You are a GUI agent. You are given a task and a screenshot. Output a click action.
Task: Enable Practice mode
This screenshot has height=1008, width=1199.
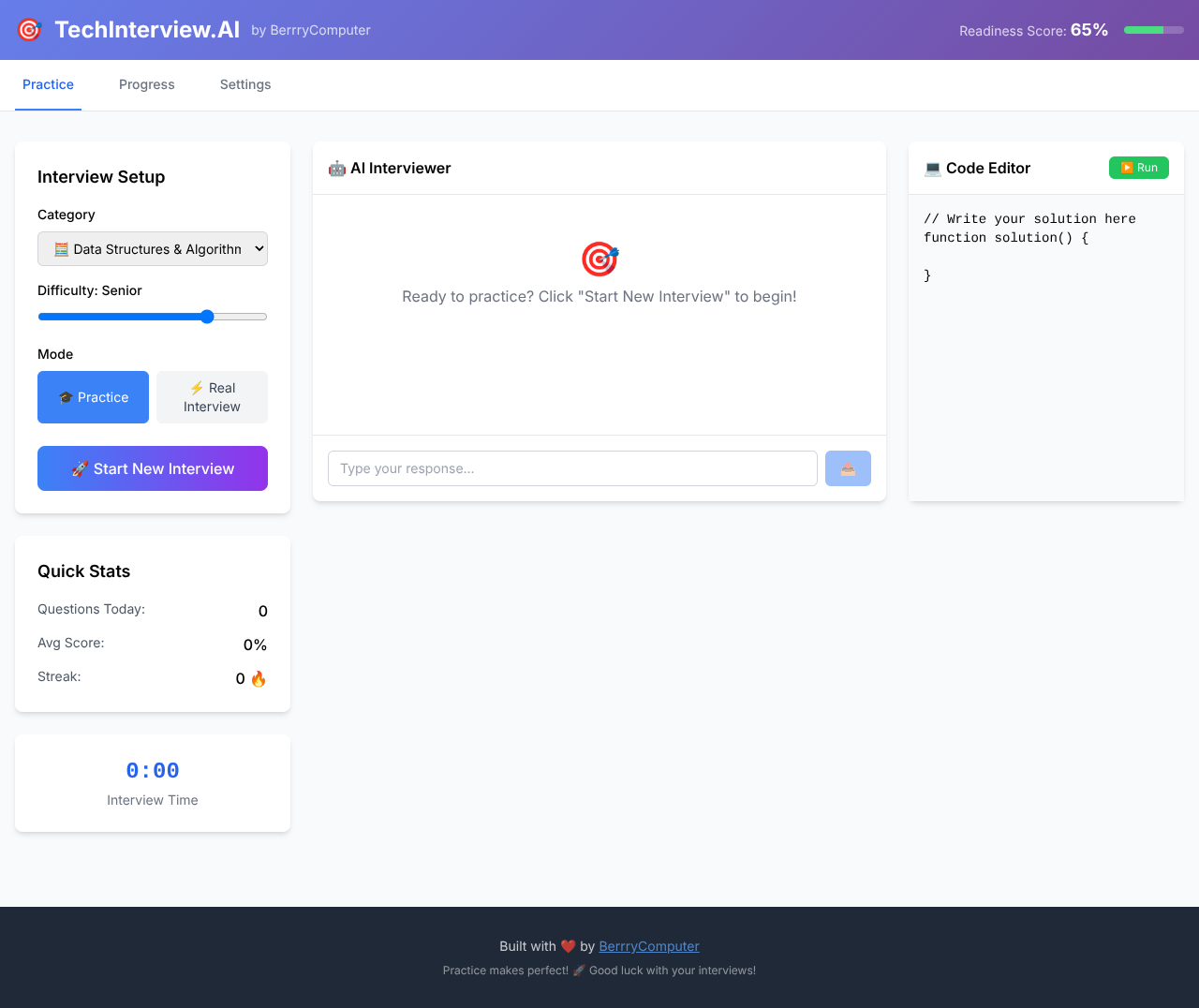[x=93, y=396]
